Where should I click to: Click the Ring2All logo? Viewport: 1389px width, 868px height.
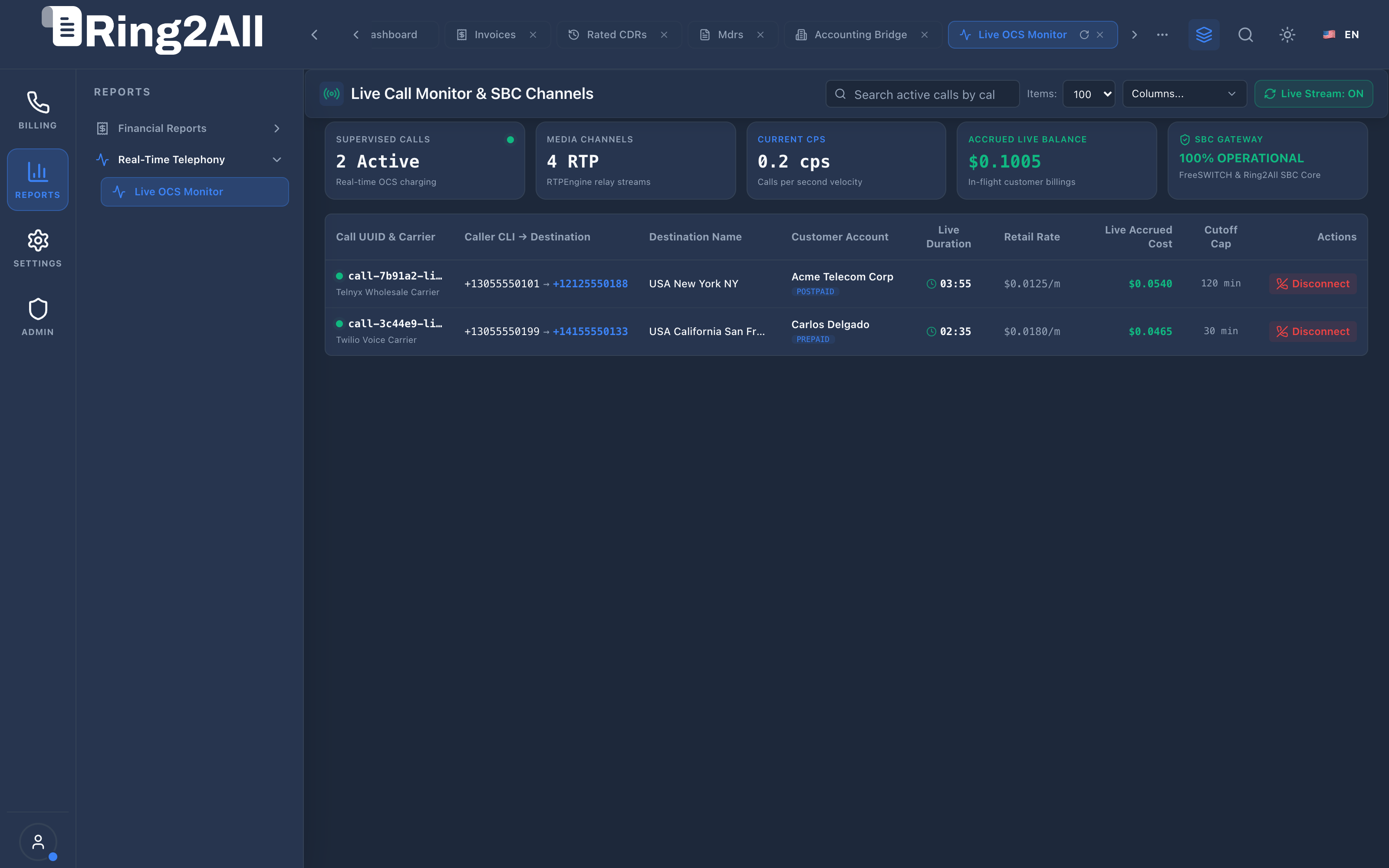[153, 30]
